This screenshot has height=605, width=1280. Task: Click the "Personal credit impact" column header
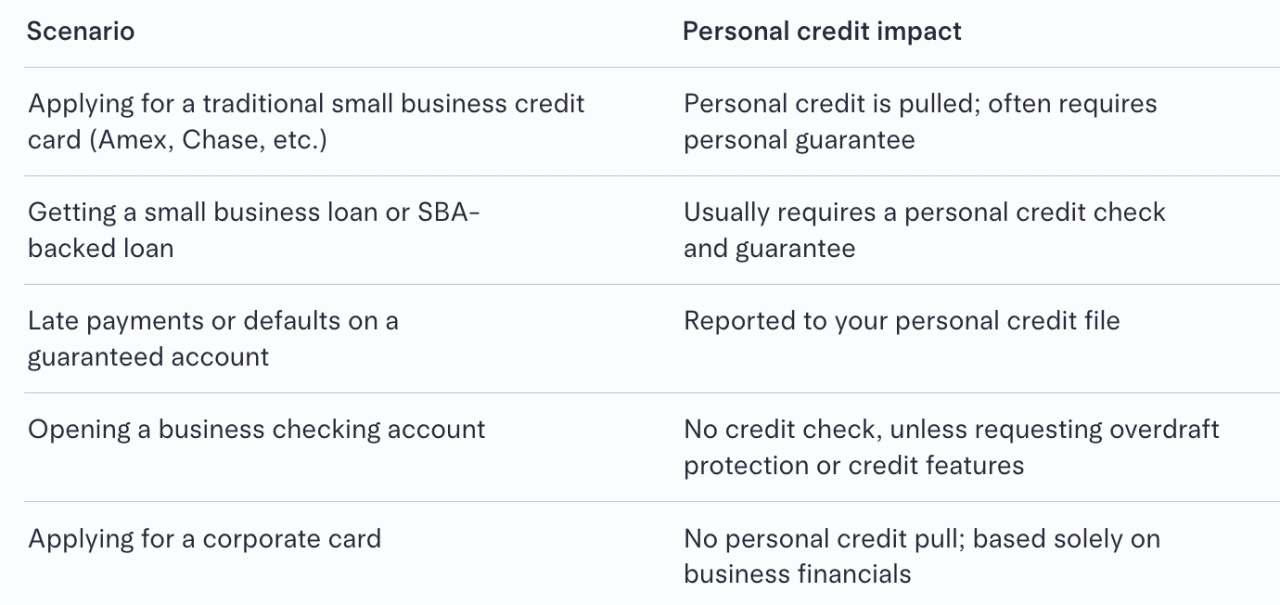[x=821, y=31]
